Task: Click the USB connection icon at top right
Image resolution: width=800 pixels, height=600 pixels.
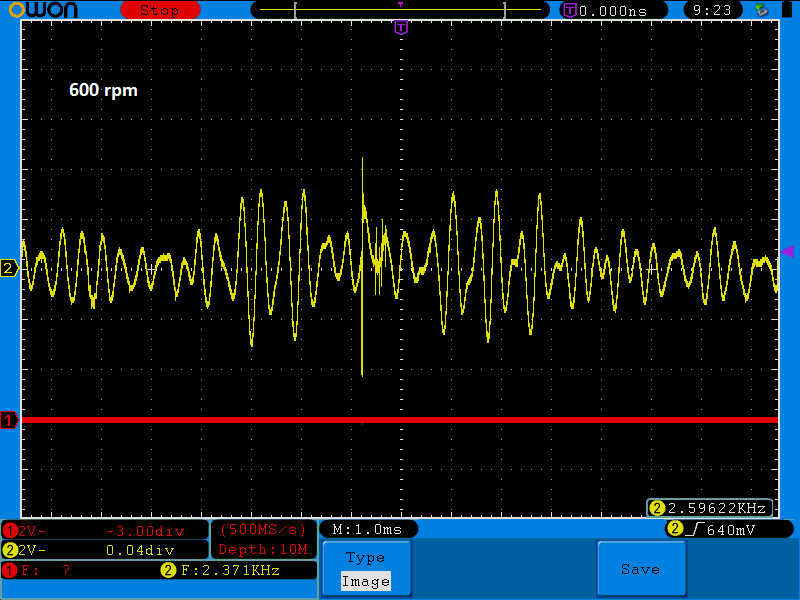Action: 763,10
